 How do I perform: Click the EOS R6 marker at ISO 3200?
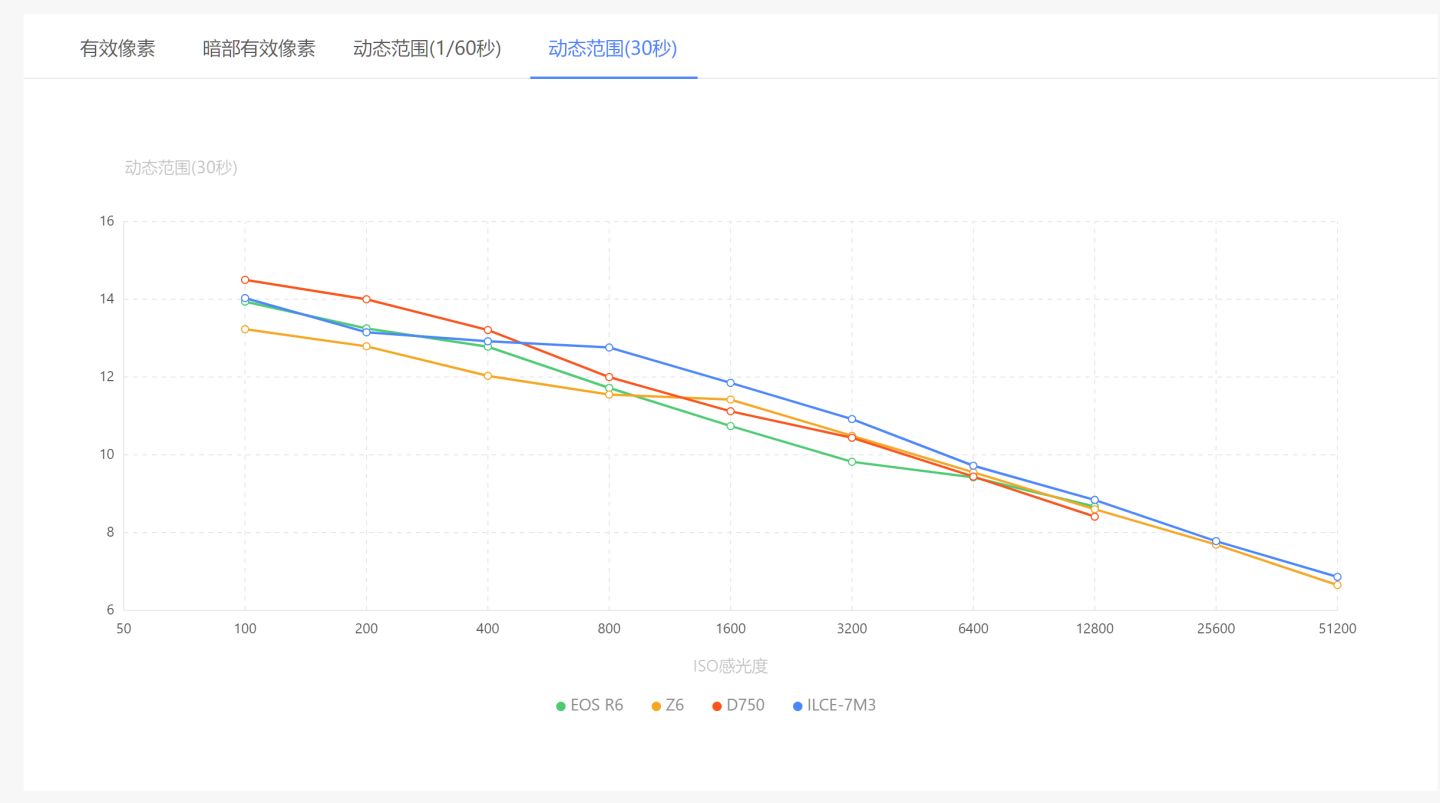coord(852,460)
